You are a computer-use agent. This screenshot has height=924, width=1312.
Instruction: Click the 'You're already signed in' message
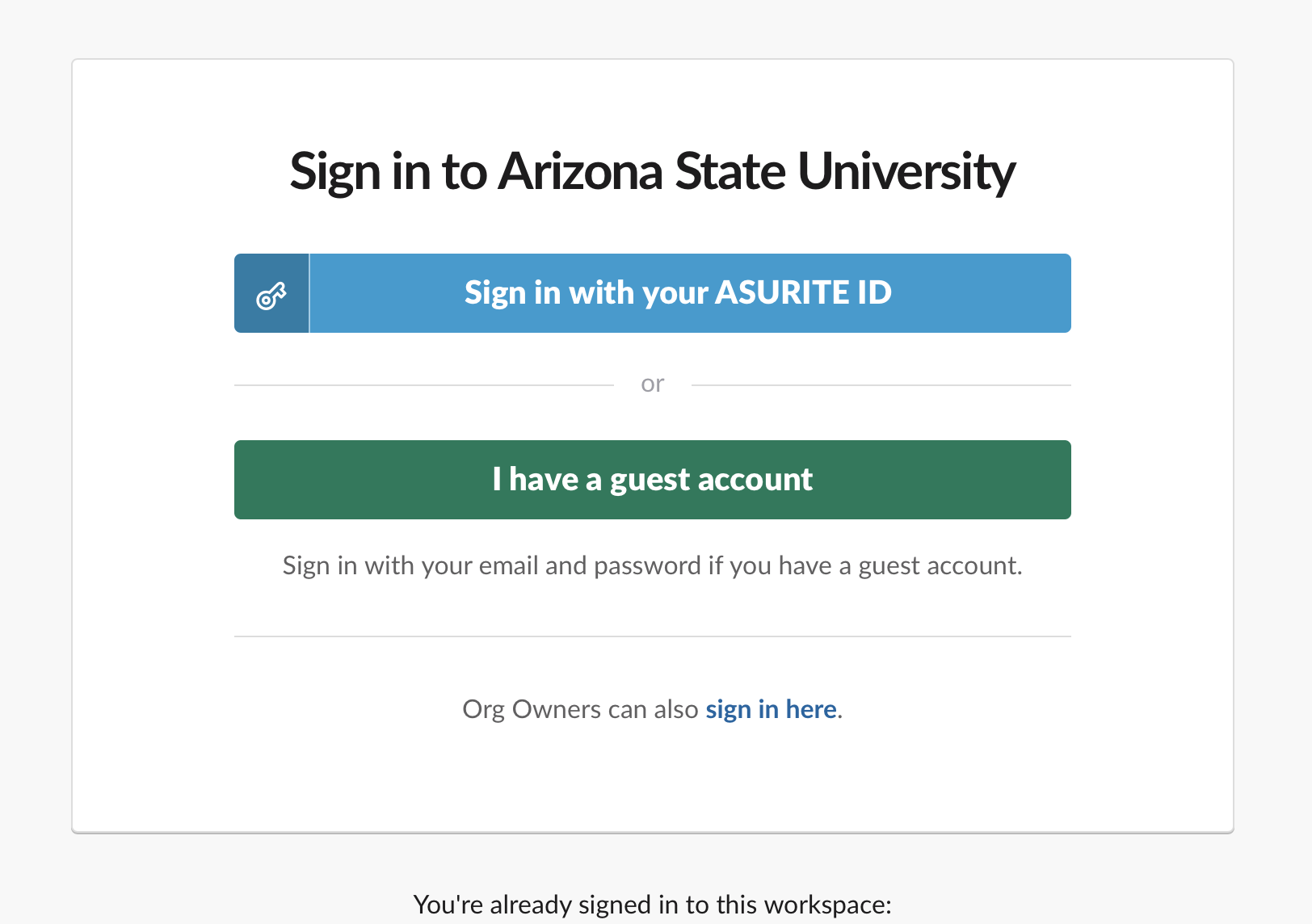652,905
